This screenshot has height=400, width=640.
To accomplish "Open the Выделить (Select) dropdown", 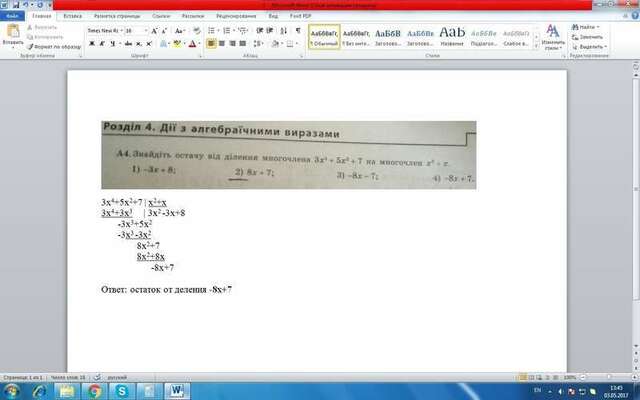I will point(589,47).
